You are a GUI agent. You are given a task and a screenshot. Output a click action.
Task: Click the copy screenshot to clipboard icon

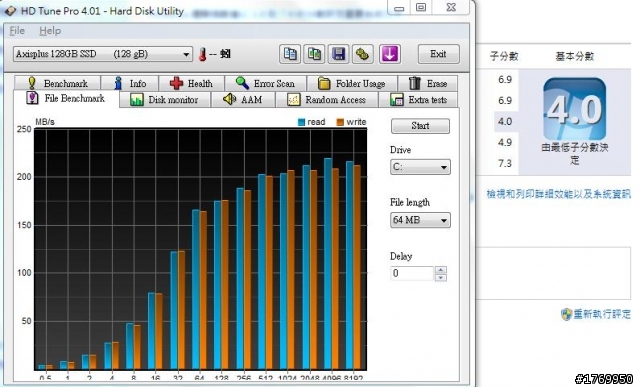[314, 54]
